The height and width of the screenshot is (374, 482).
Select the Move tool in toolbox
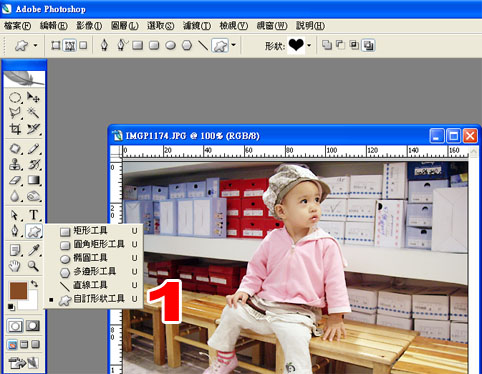(x=33, y=98)
